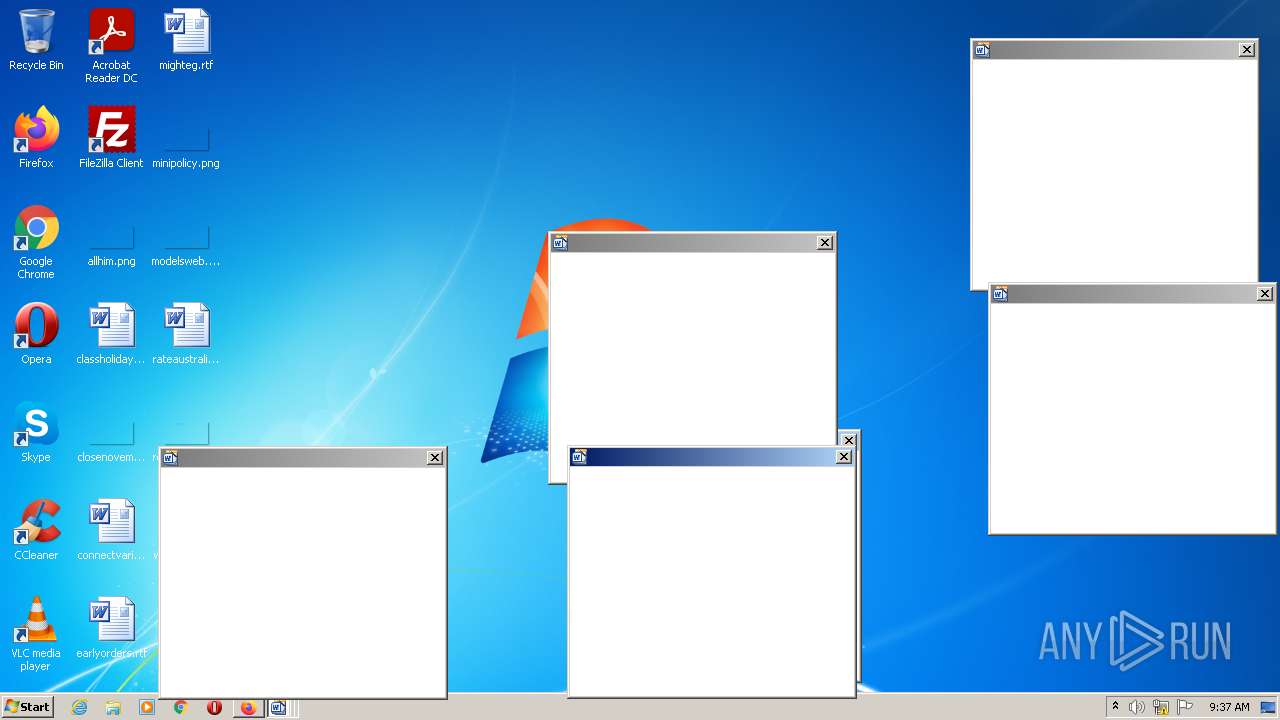The width and height of the screenshot is (1280, 720).
Task: Launch Windows Media Player from the taskbar
Action: click(147, 707)
